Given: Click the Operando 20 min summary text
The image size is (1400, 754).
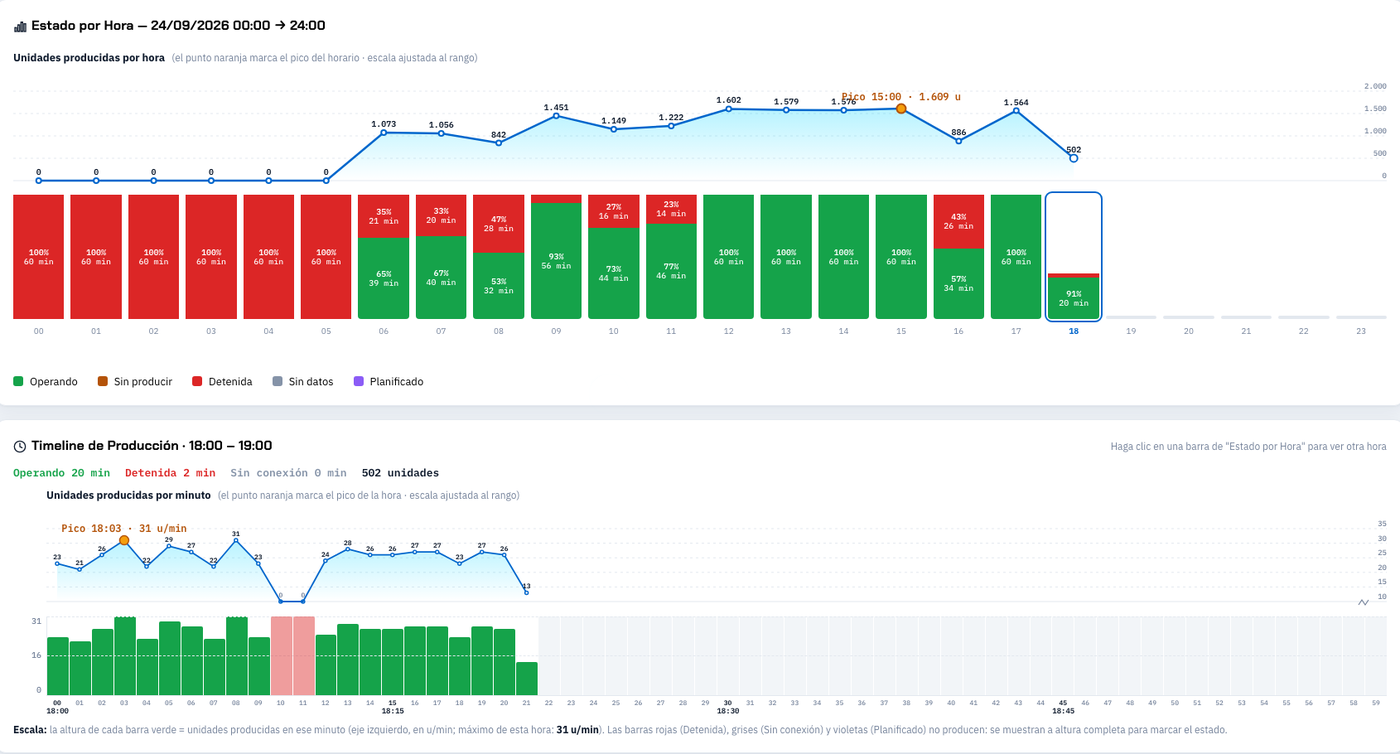Looking at the screenshot, I should (62, 473).
